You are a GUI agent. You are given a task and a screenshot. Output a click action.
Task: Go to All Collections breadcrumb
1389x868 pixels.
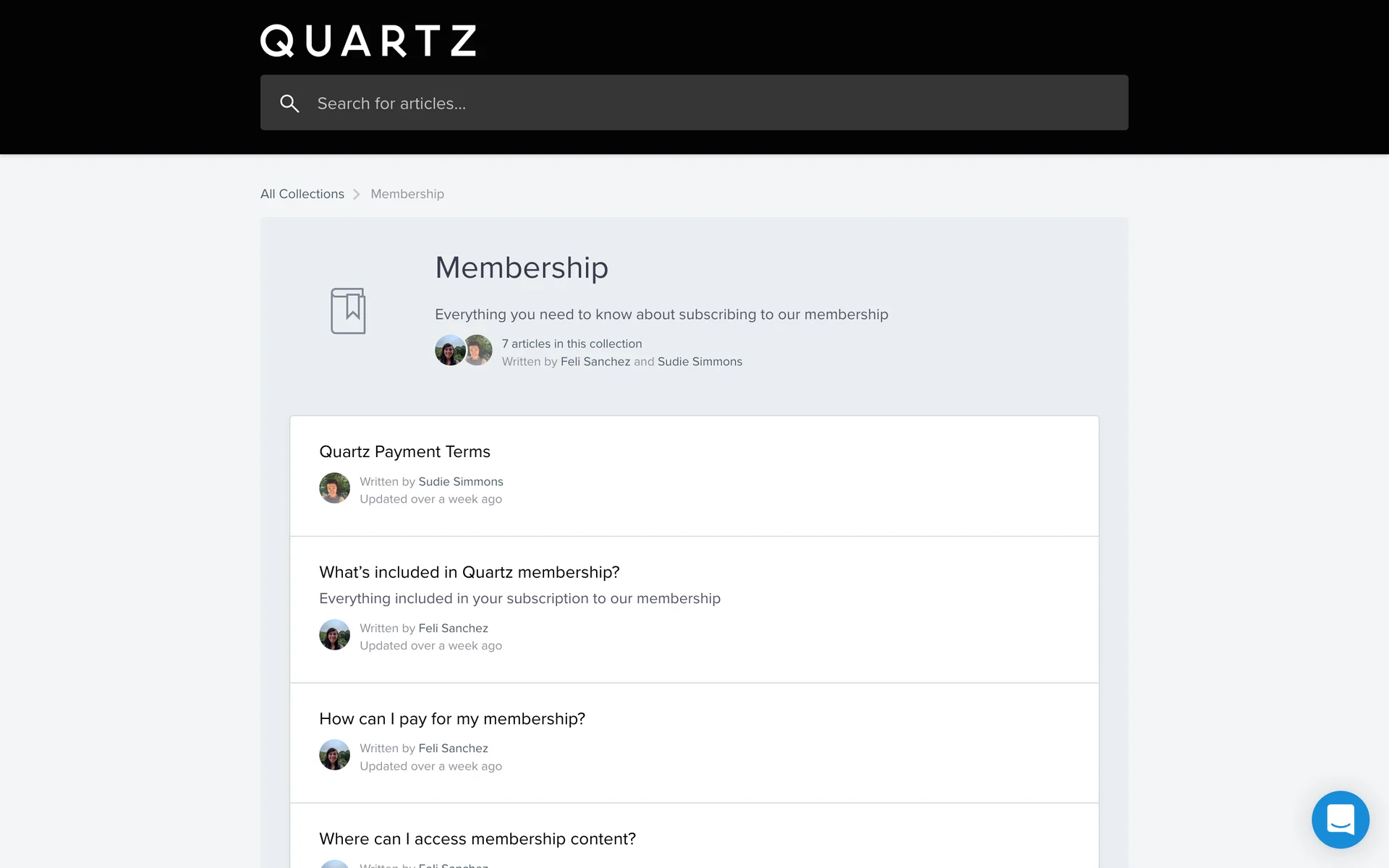tap(302, 194)
